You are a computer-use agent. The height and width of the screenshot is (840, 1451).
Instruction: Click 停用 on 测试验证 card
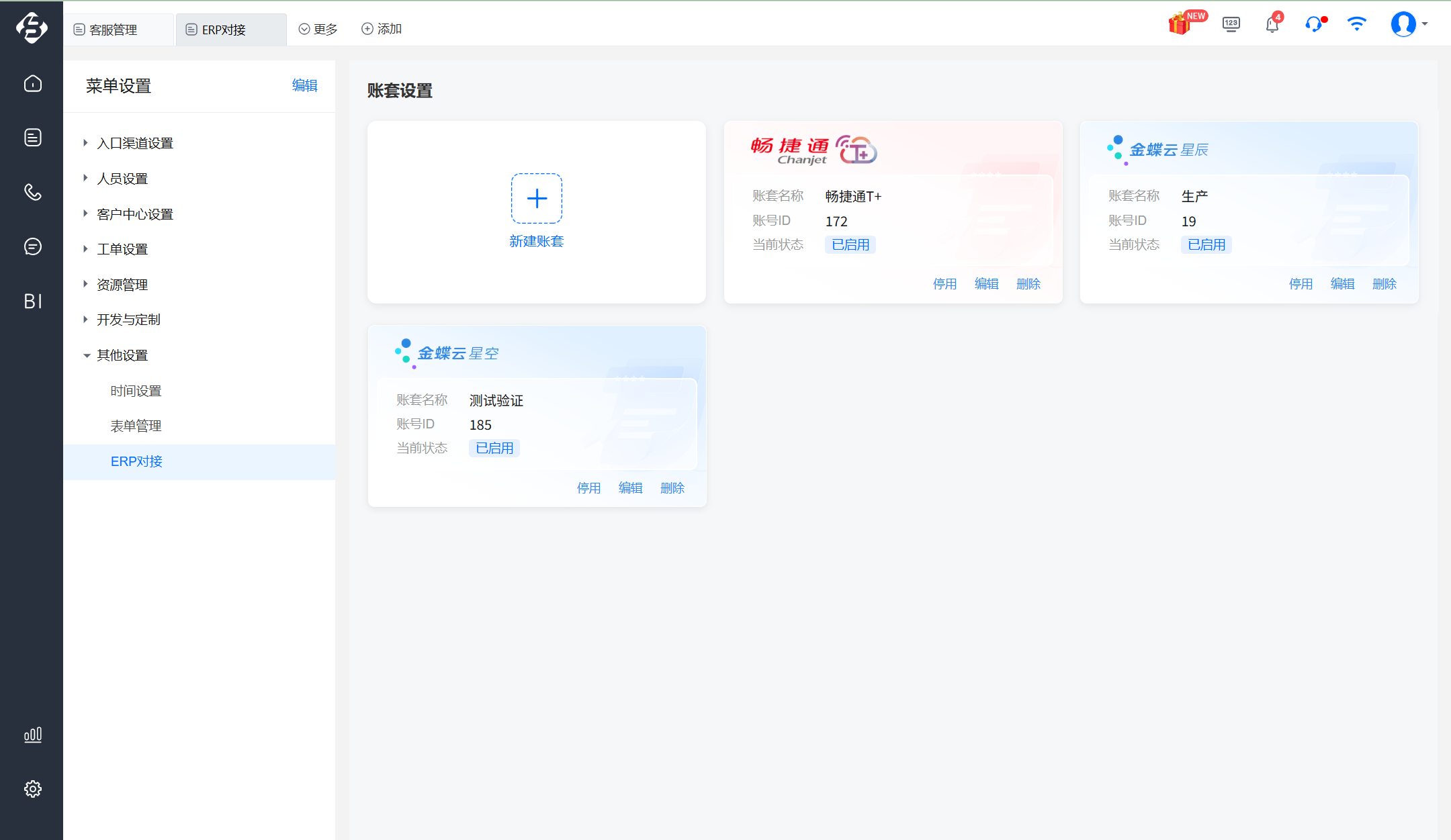[588, 488]
